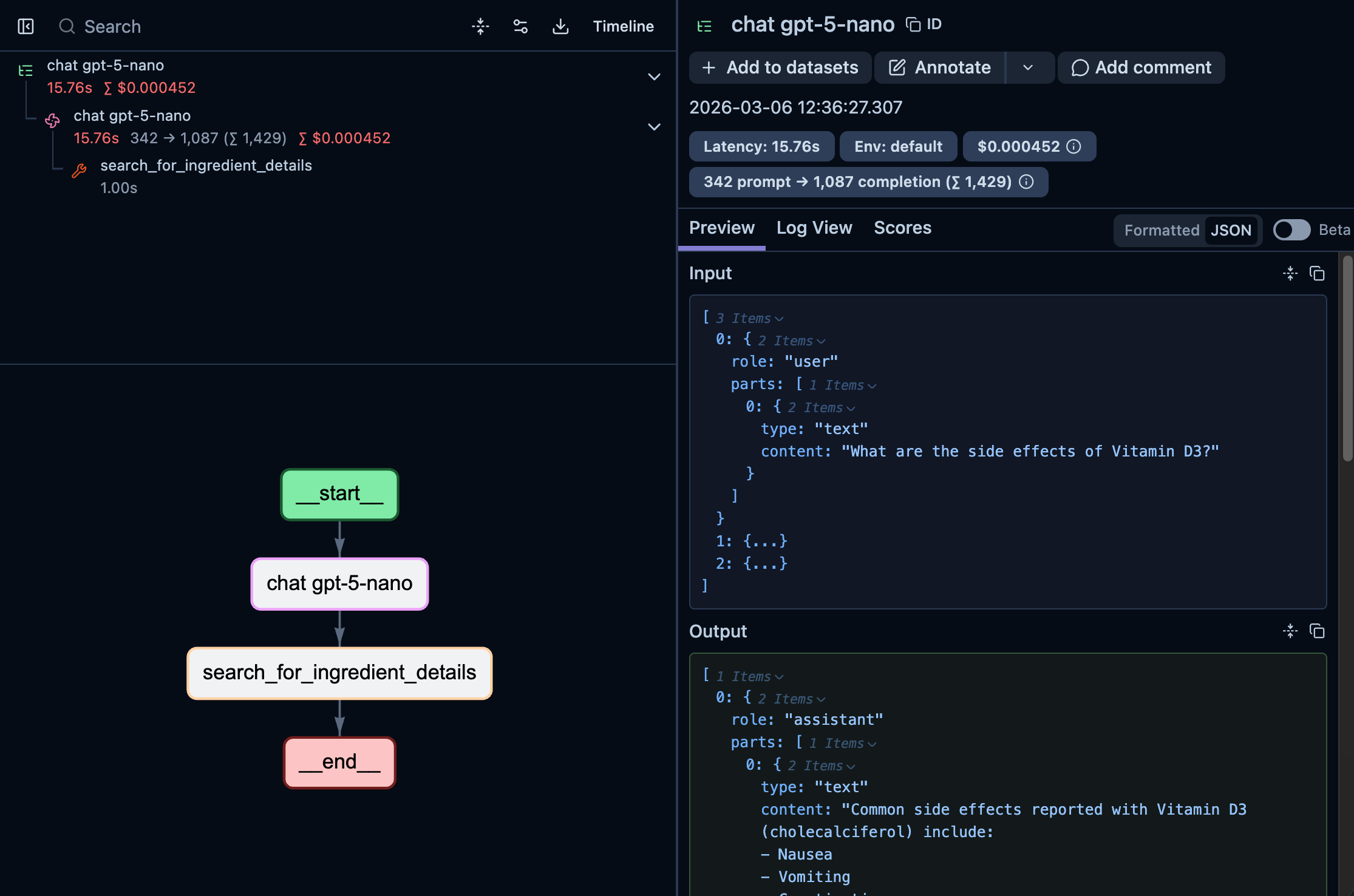Screen dimensions: 1354x896
Task: Copy the observation ID
Action: (x=924, y=24)
